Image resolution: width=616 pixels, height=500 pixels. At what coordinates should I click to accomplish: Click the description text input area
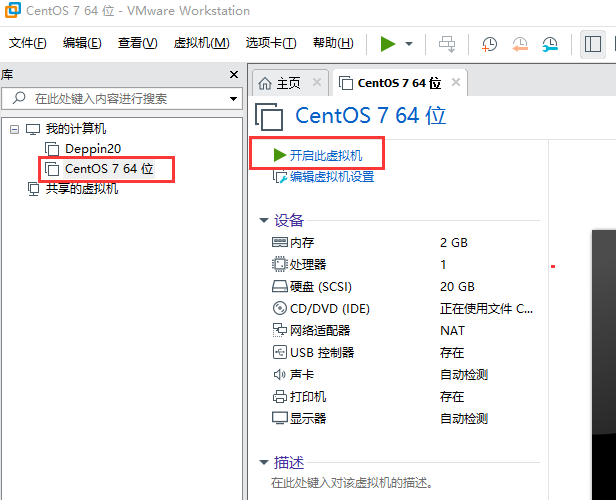pos(352,483)
